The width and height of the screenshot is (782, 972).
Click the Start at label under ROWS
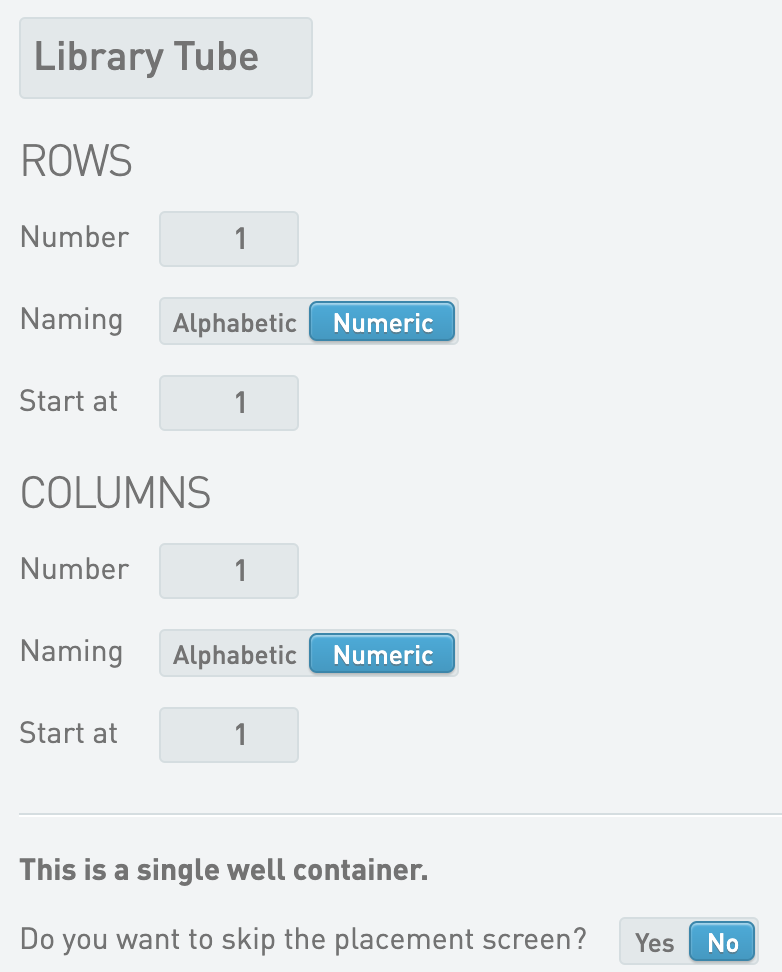68,402
